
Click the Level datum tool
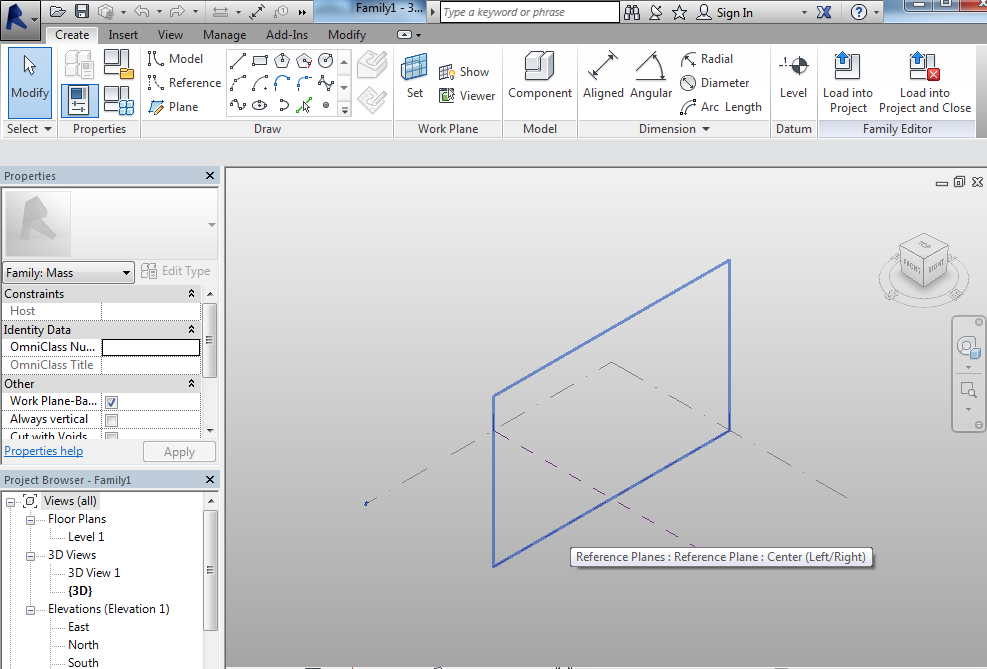(793, 76)
